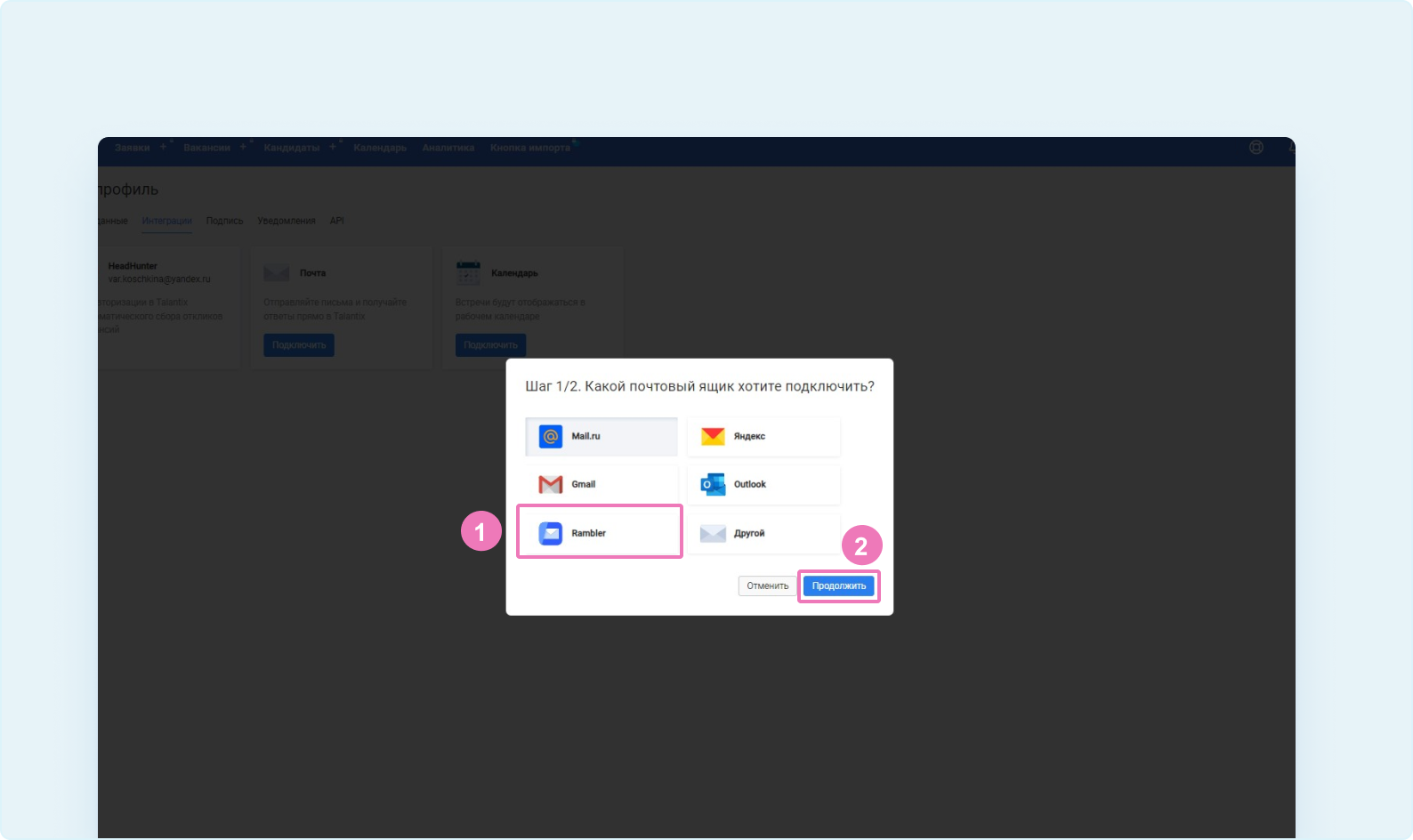The width and height of the screenshot is (1413, 840).
Task: Click the HeadHunter card title
Action: pos(133,266)
